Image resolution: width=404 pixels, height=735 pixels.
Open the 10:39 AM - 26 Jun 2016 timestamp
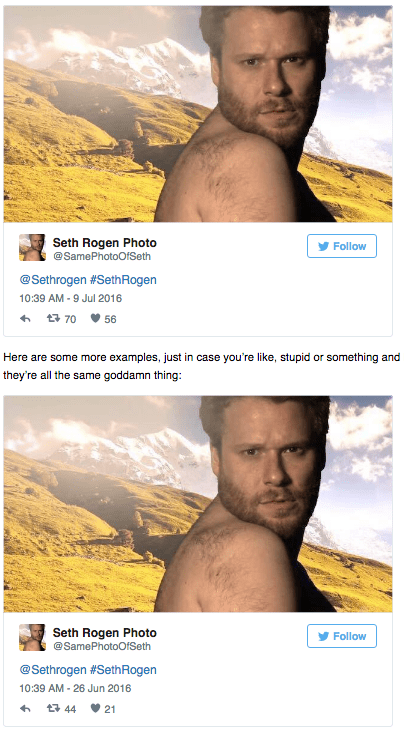click(75, 688)
